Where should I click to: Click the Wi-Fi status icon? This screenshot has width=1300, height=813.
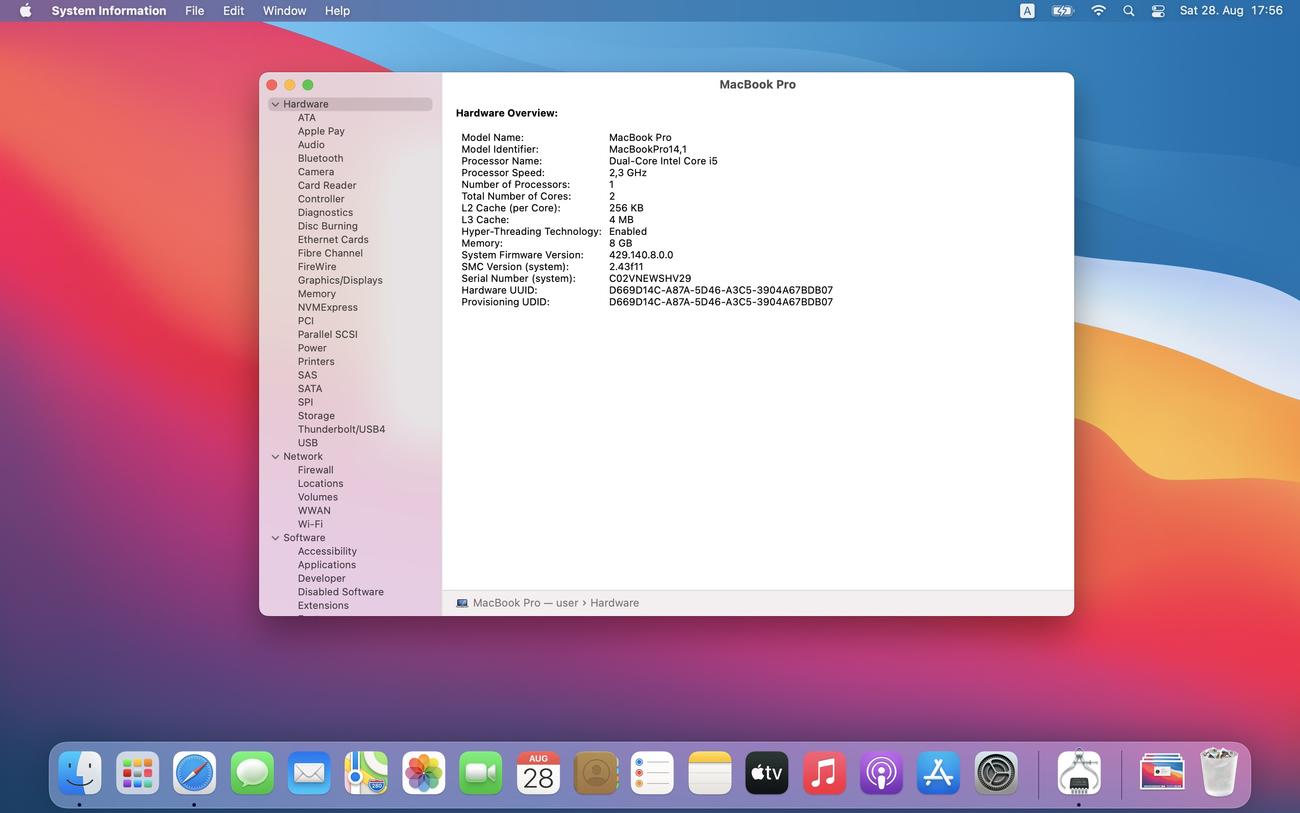tap(1098, 11)
